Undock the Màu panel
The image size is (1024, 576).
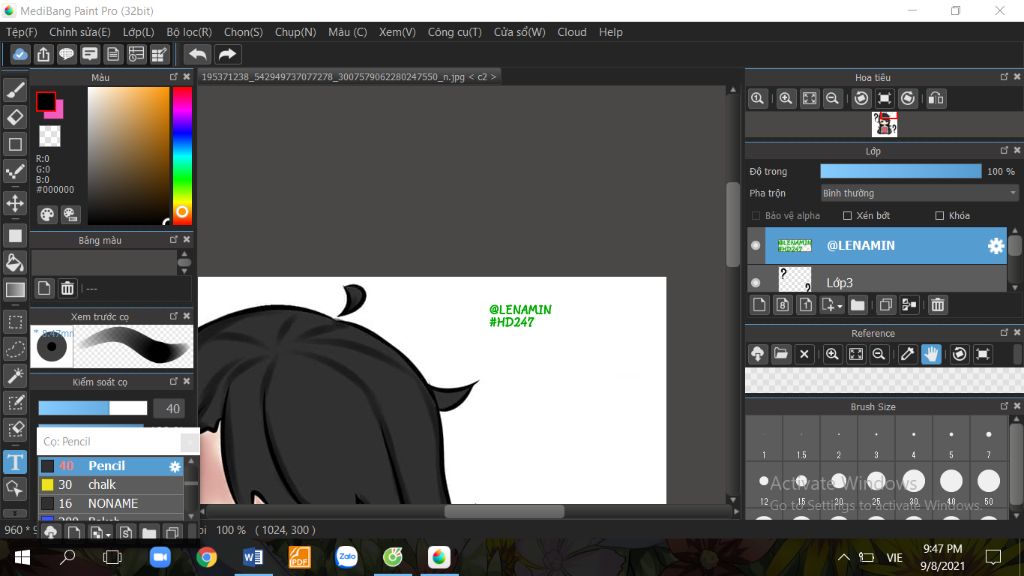[x=174, y=76]
